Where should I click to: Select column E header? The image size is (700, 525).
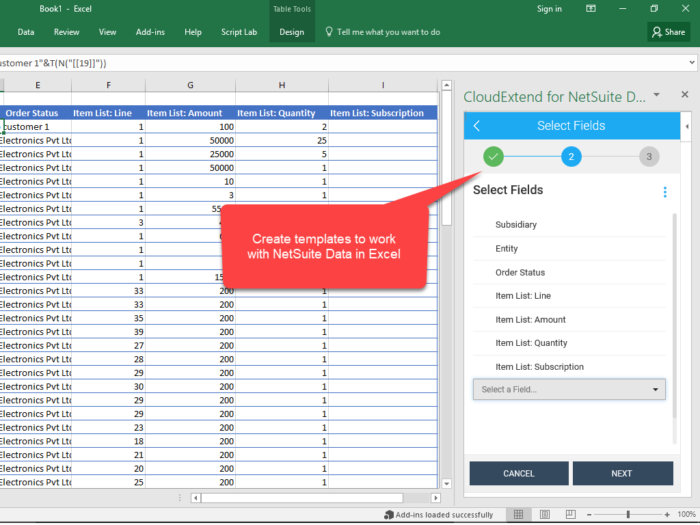38,85
